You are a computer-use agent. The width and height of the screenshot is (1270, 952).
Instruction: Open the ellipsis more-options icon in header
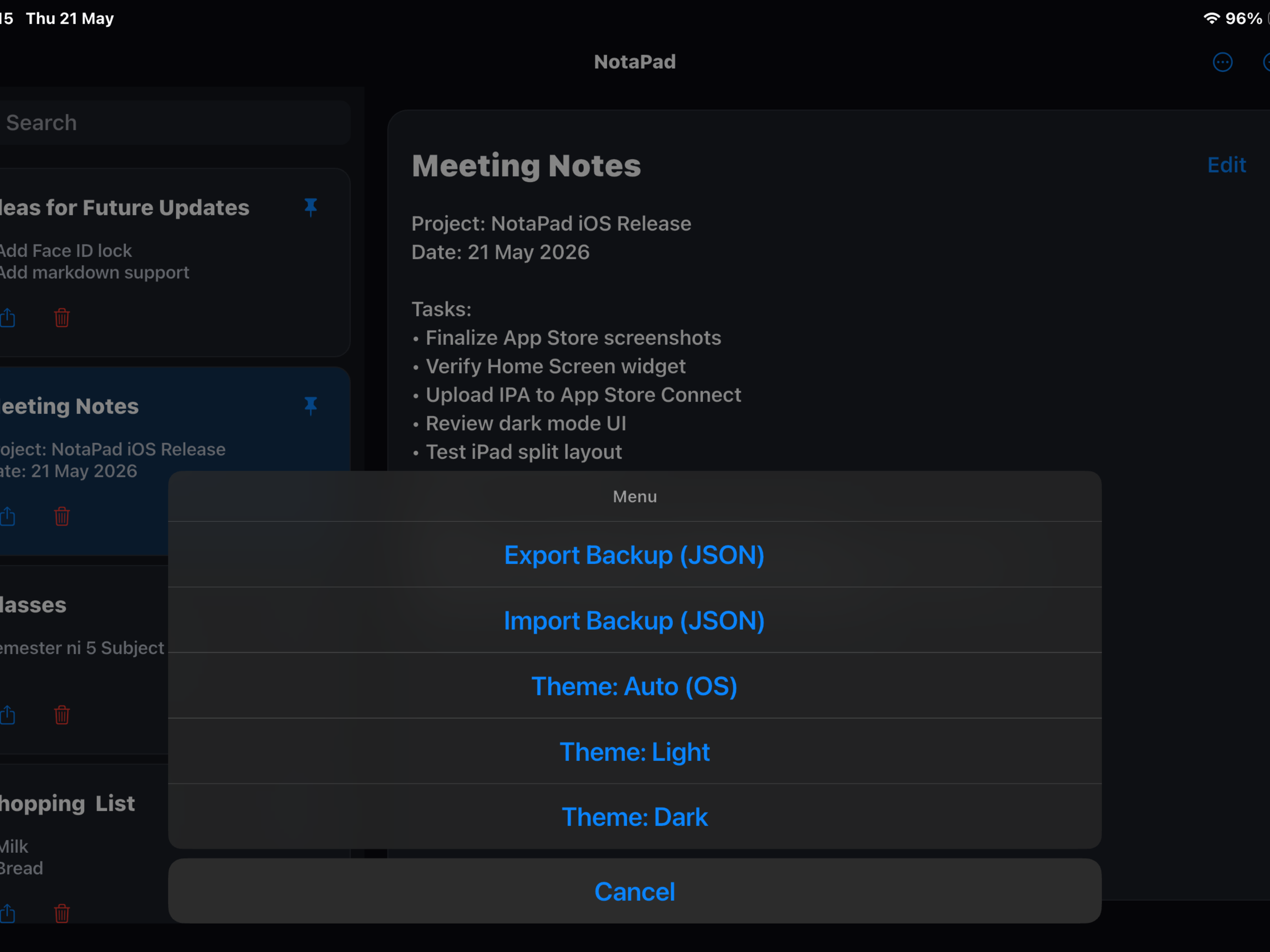(1222, 62)
